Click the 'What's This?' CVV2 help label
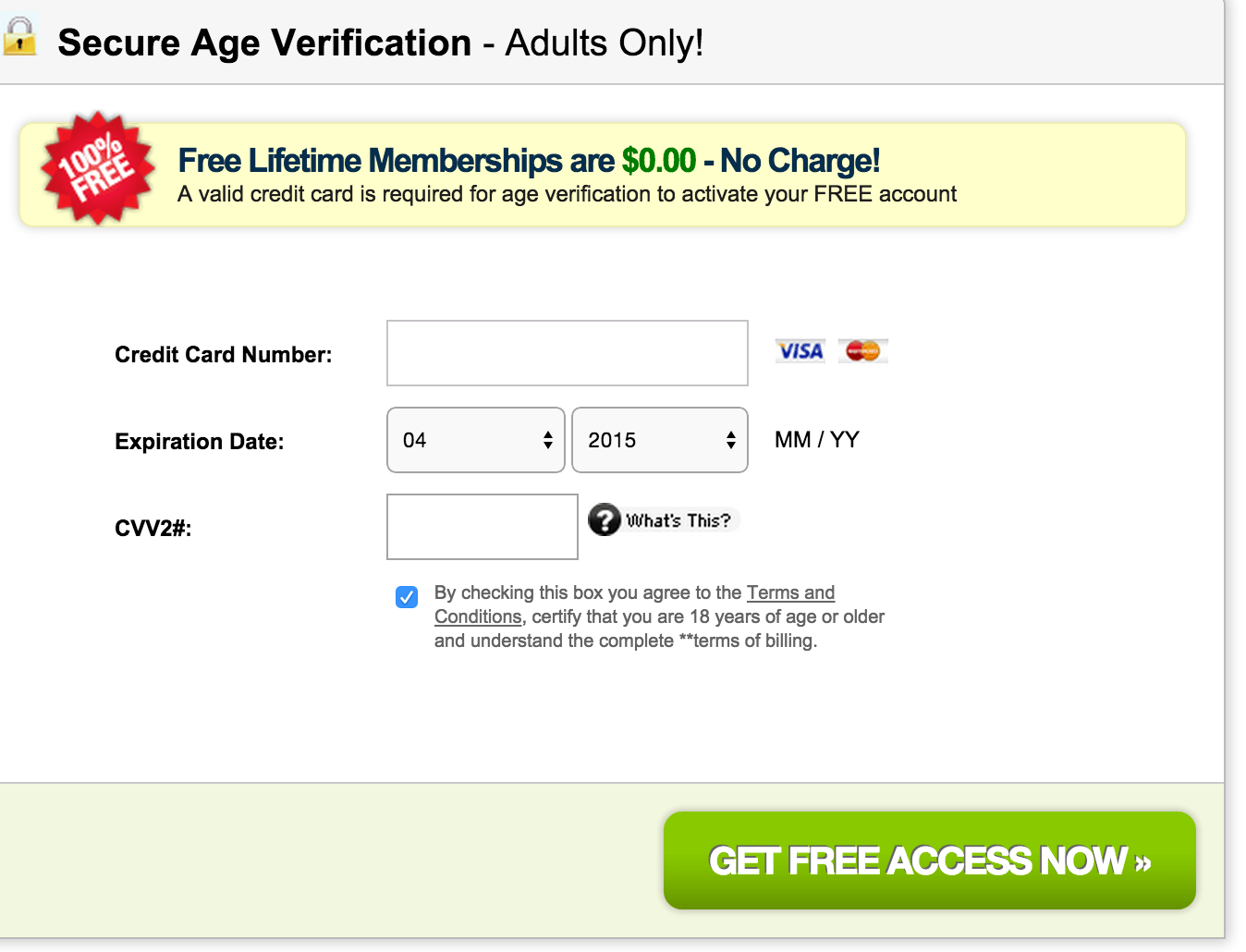 click(x=678, y=520)
